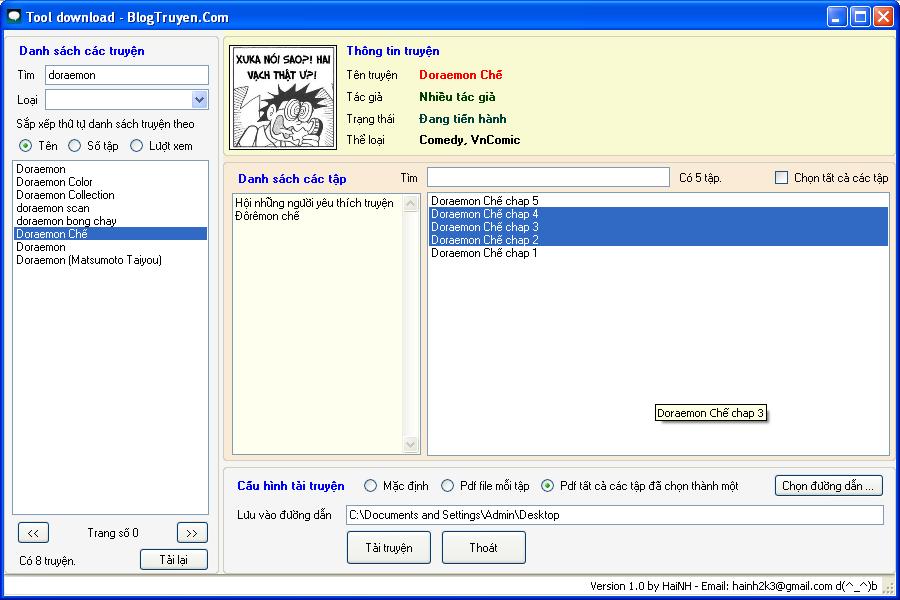This screenshot has height=600, width=900.
Task: Sort story list by Số tập
Action: pos(75,146)
